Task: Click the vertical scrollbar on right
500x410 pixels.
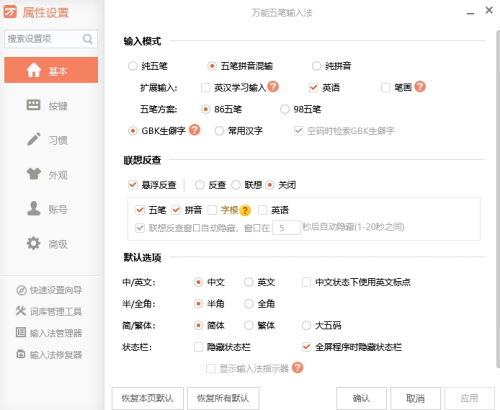Action: 497,200
